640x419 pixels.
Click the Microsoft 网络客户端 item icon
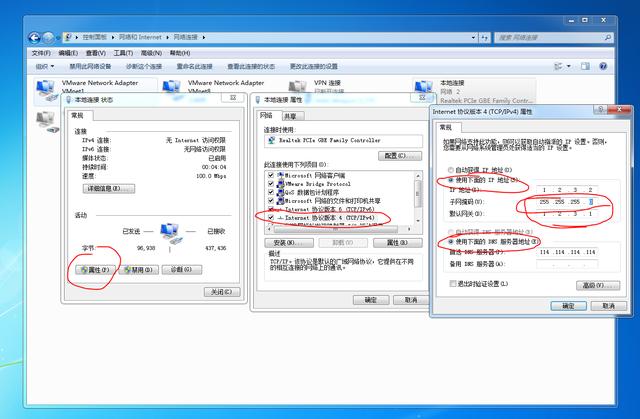(280, 175)
